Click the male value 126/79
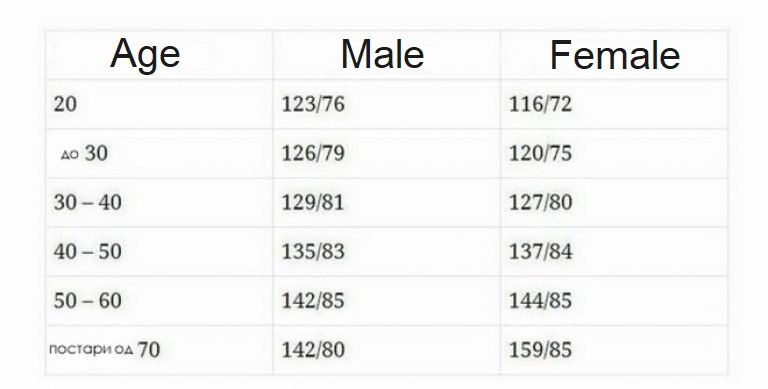 pos(313,153)
